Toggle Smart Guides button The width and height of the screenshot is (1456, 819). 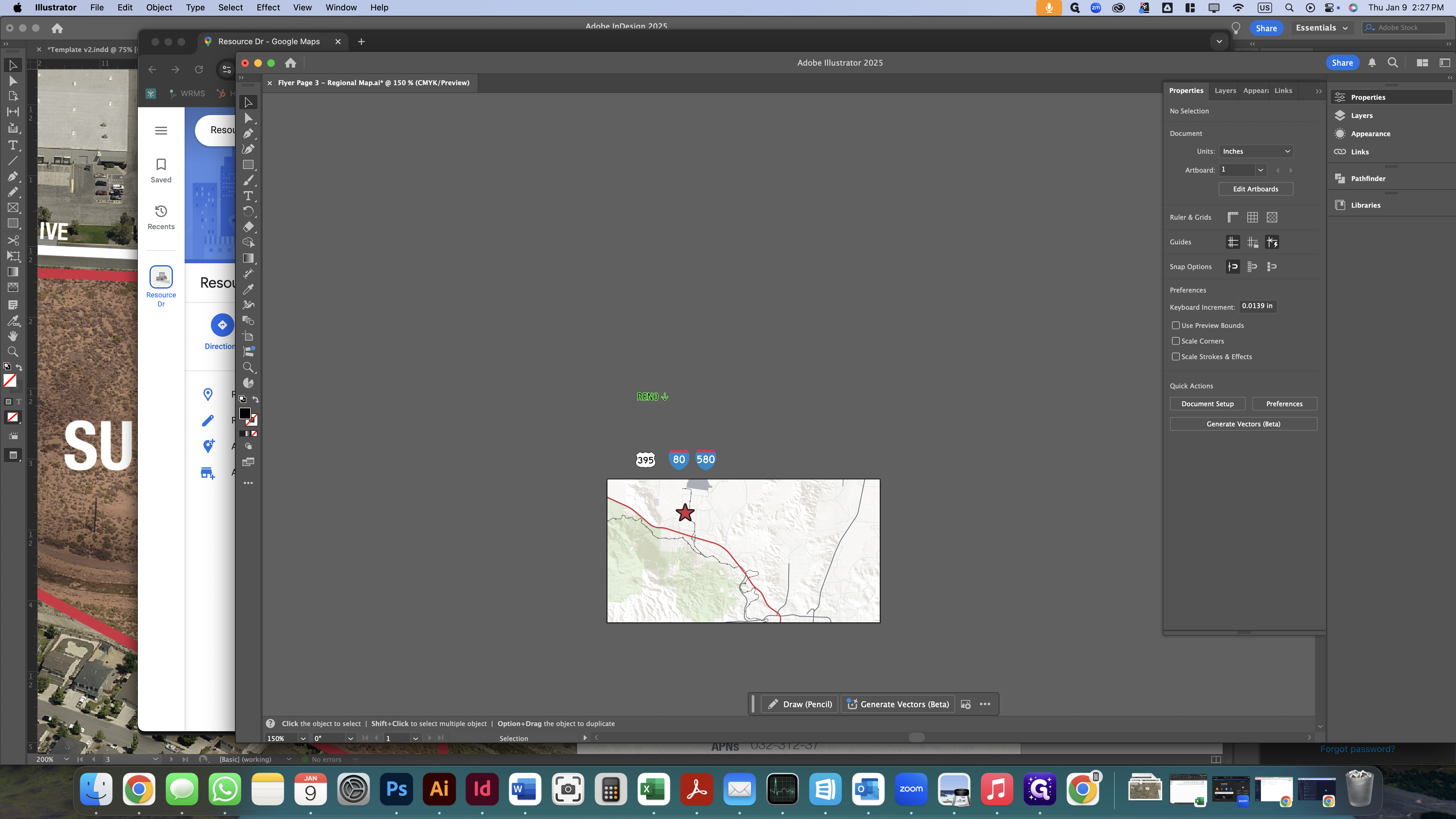[1272, 242]
